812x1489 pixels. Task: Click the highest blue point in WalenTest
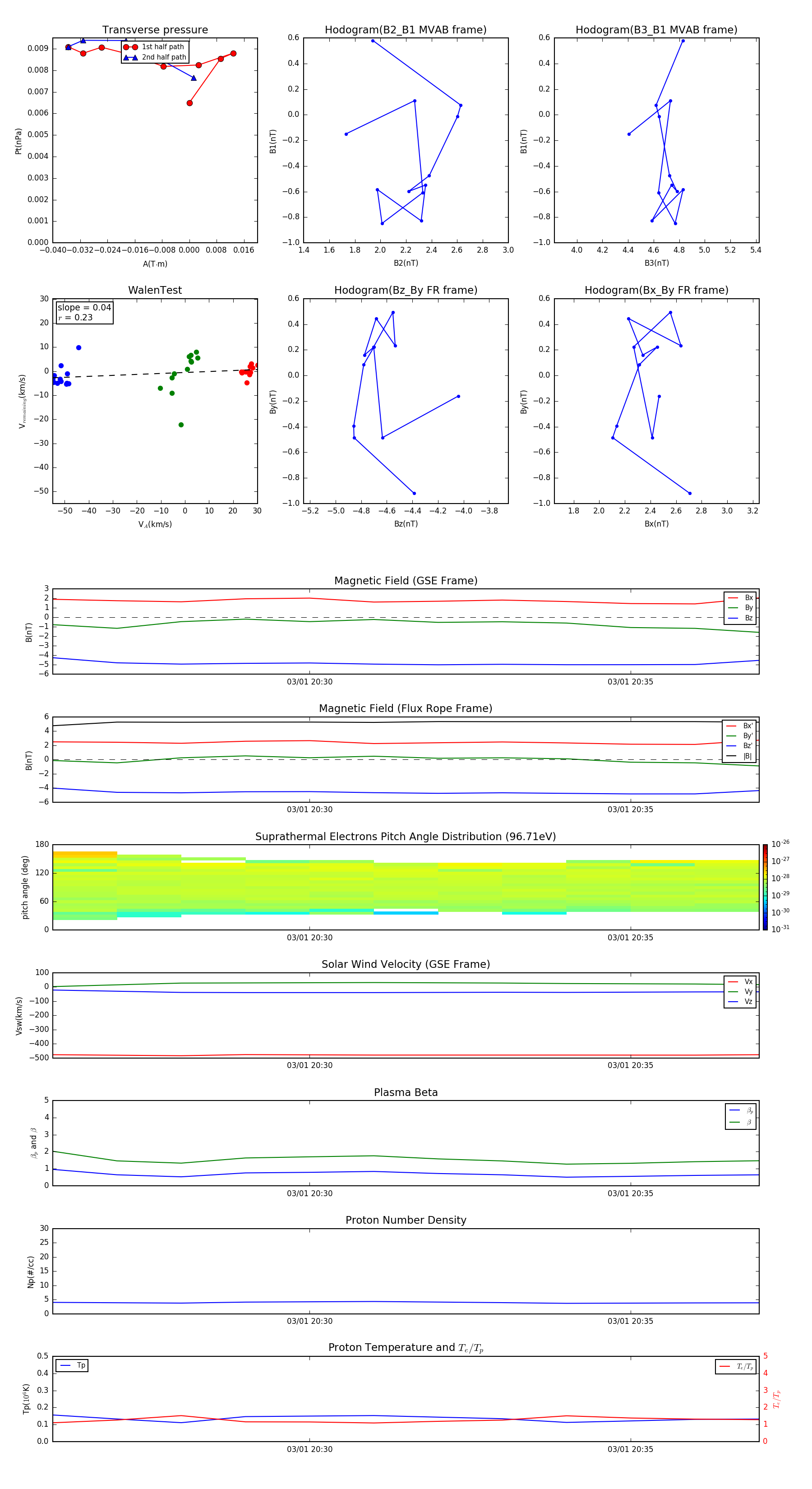(78, 347)
